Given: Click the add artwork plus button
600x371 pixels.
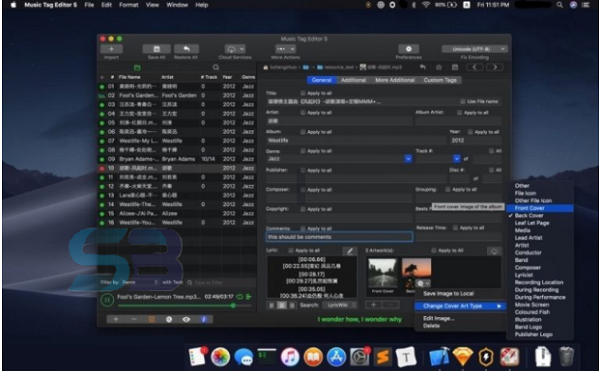Looking at the screenshot, I should (374, 304).
